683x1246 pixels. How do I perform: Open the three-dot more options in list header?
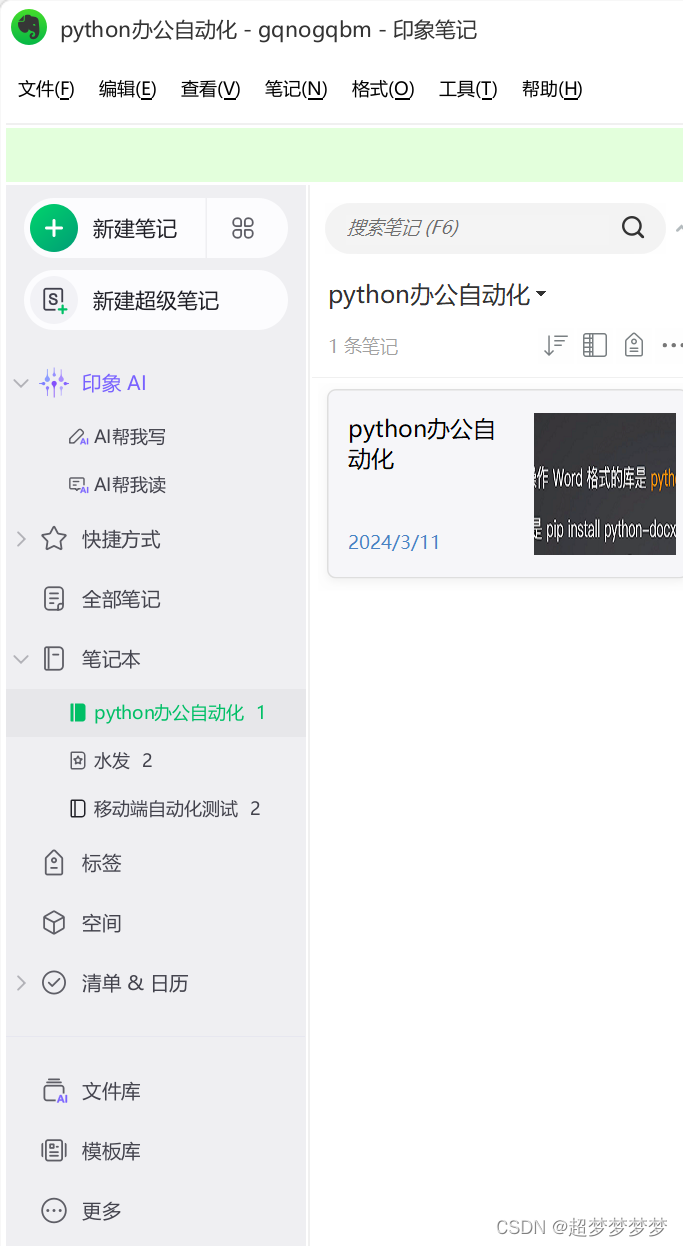673,346
